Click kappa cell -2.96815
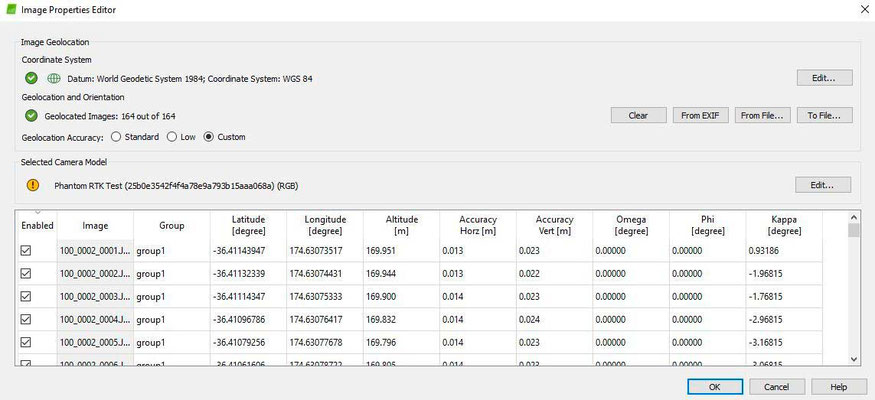This screenshot has width=875, height=400. click(784, 320)
